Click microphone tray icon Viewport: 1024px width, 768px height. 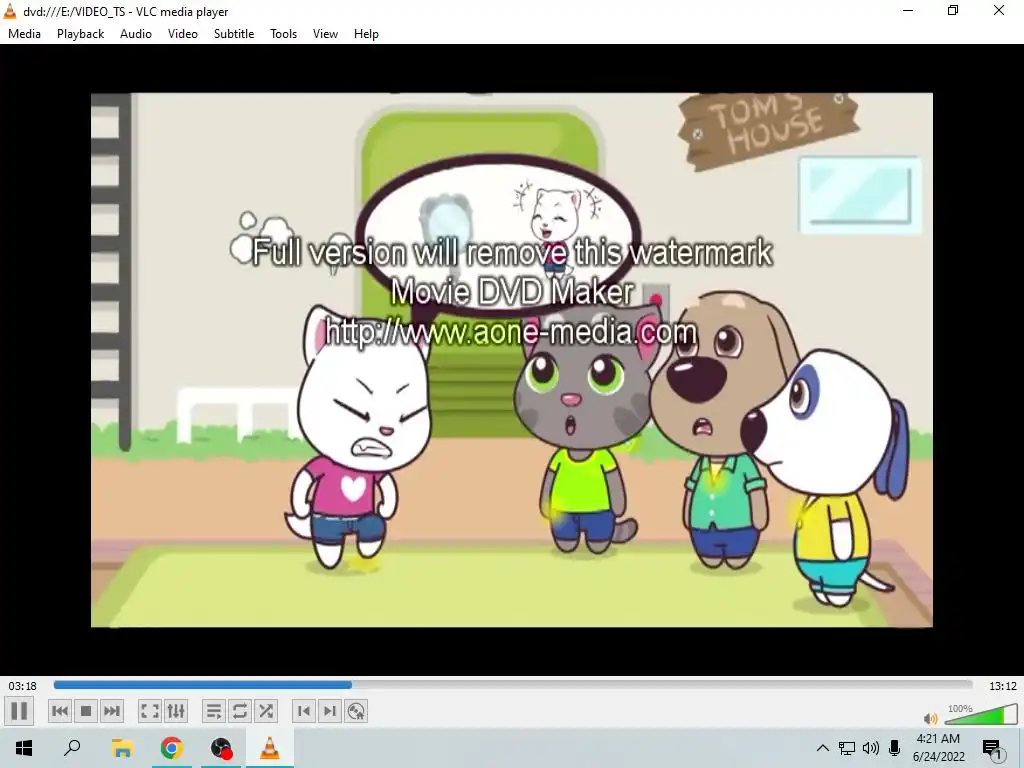click(895, 748)
